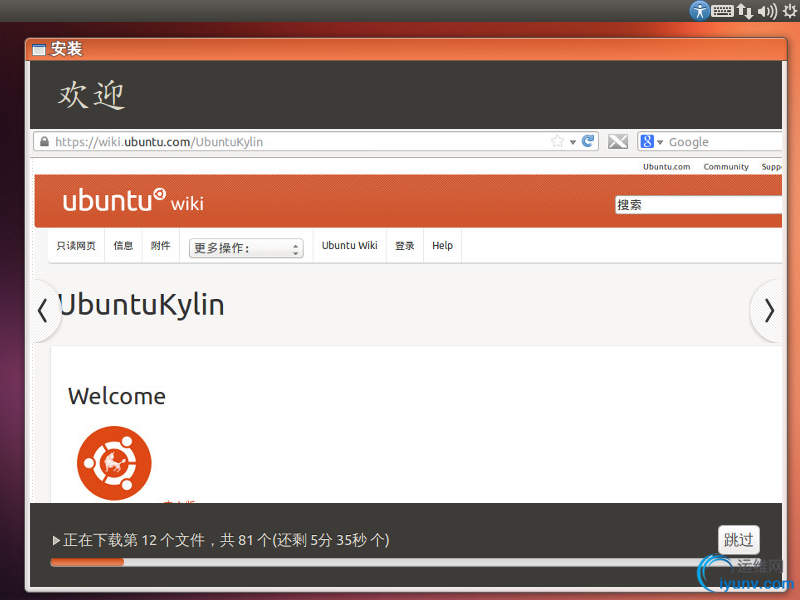Click the 安装 window title text
Viewport: 800px width, 600px height.
66,49
